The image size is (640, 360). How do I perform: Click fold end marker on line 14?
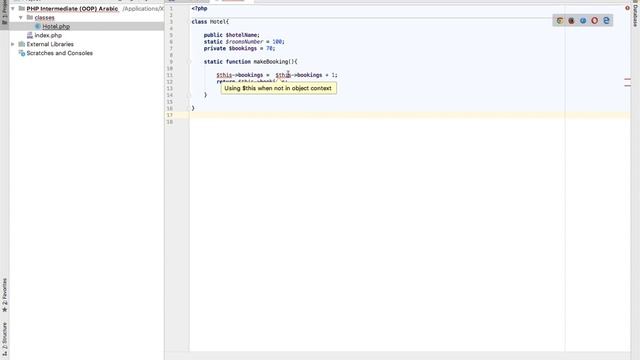click(x=189, y=95)
